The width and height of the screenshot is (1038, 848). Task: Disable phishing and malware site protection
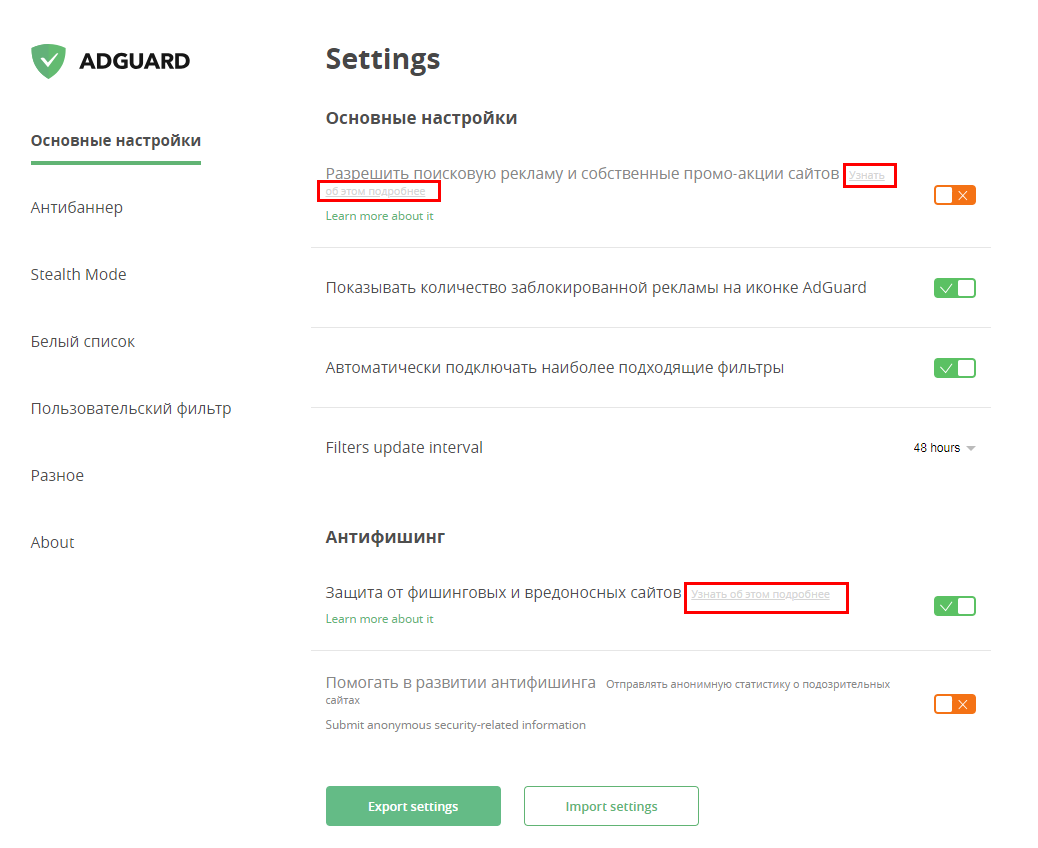(954, 605)
